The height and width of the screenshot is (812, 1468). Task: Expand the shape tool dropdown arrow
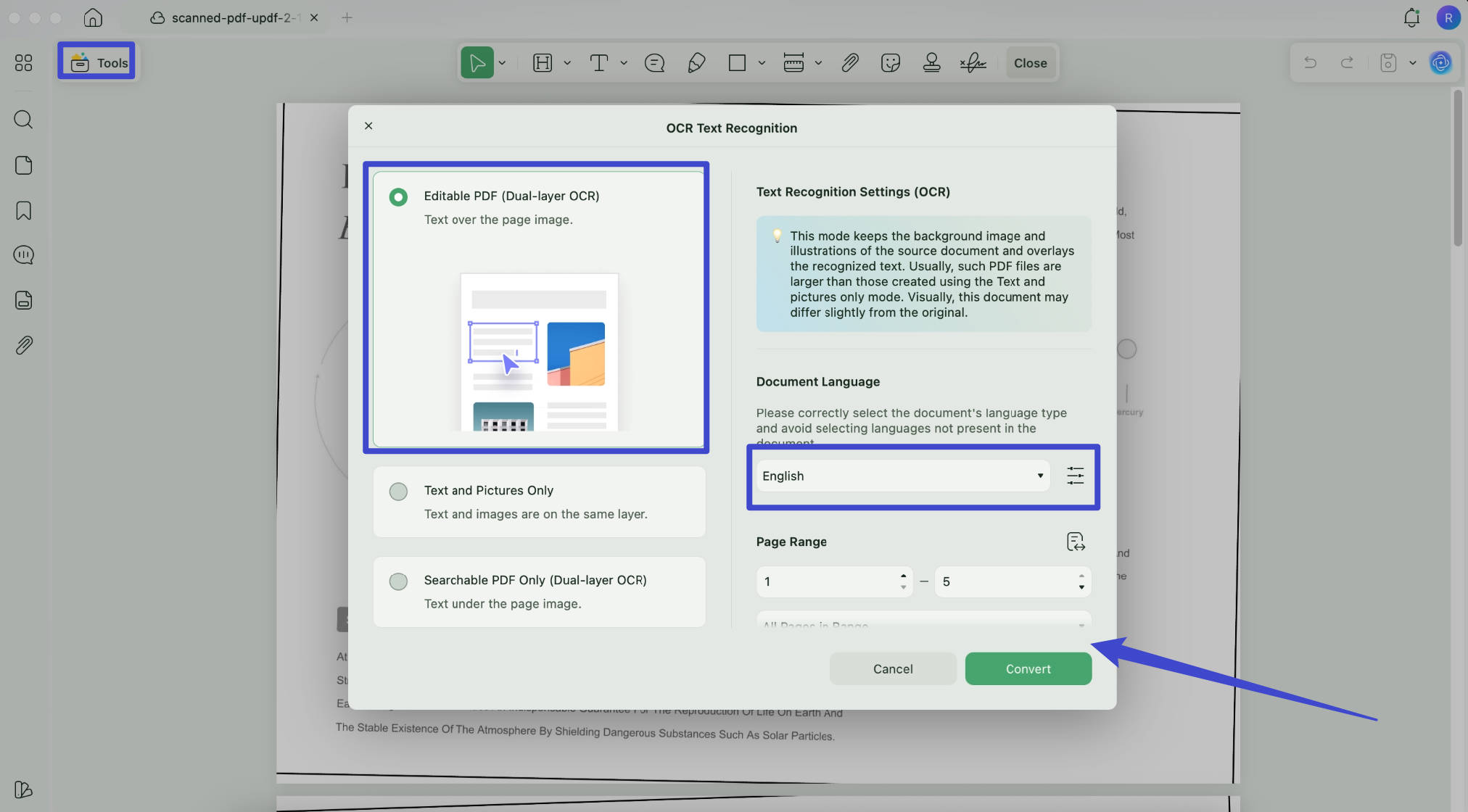(x=762, y=63)
